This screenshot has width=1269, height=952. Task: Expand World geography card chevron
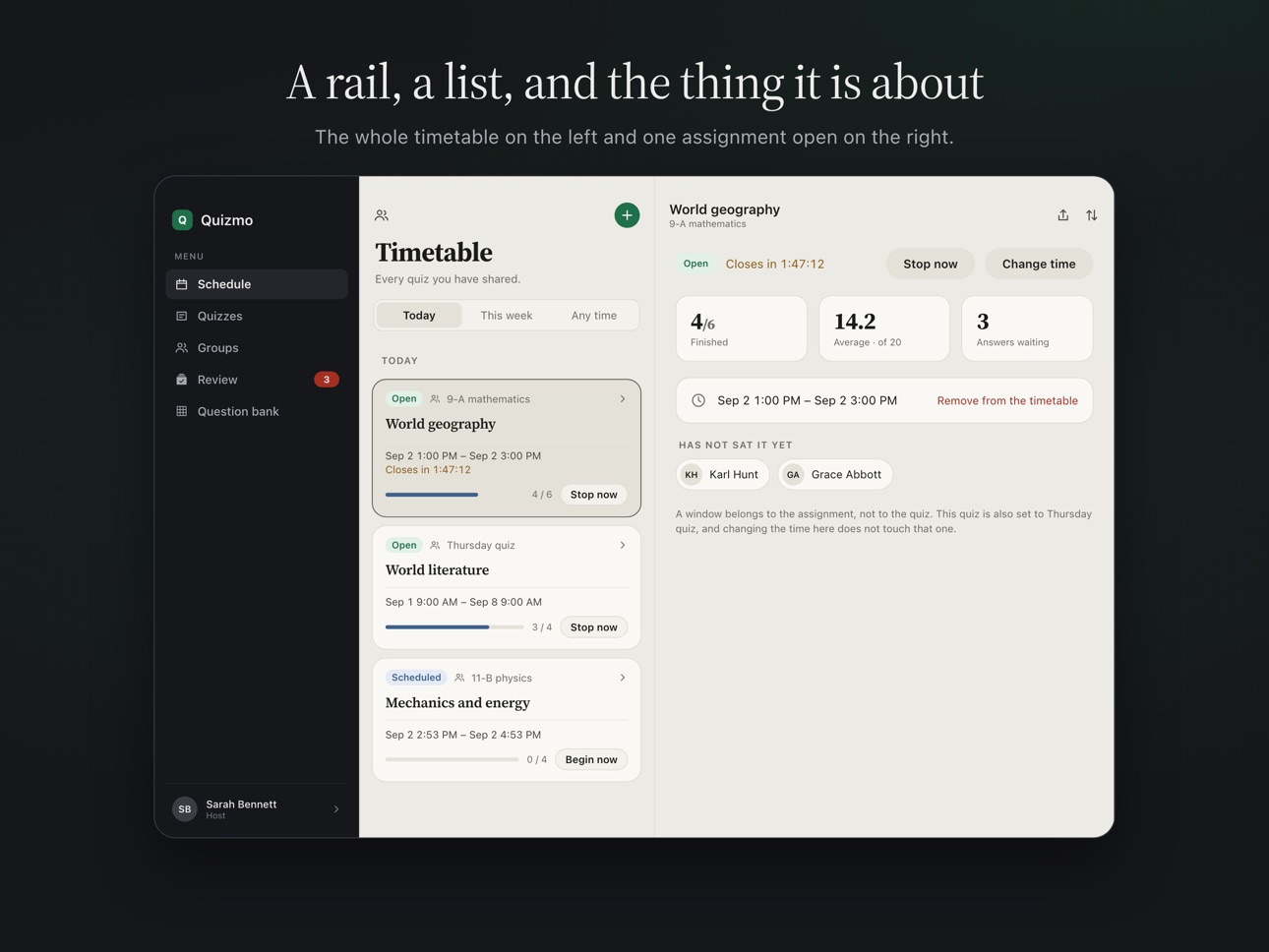623,399
